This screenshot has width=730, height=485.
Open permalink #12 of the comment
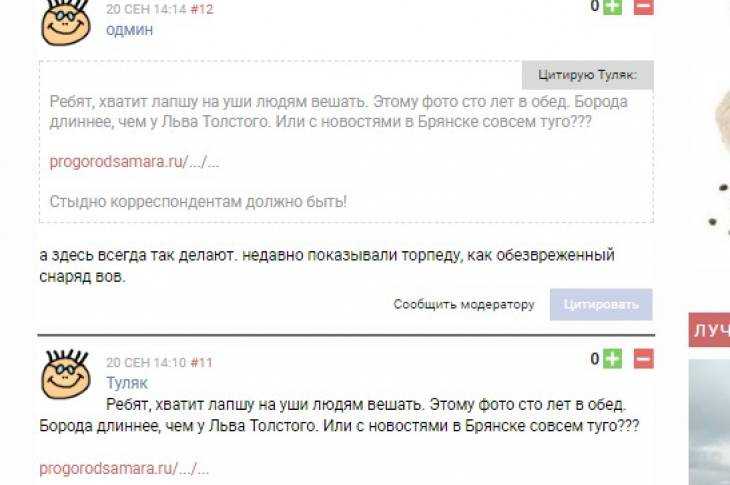click(x=202, y=9)
